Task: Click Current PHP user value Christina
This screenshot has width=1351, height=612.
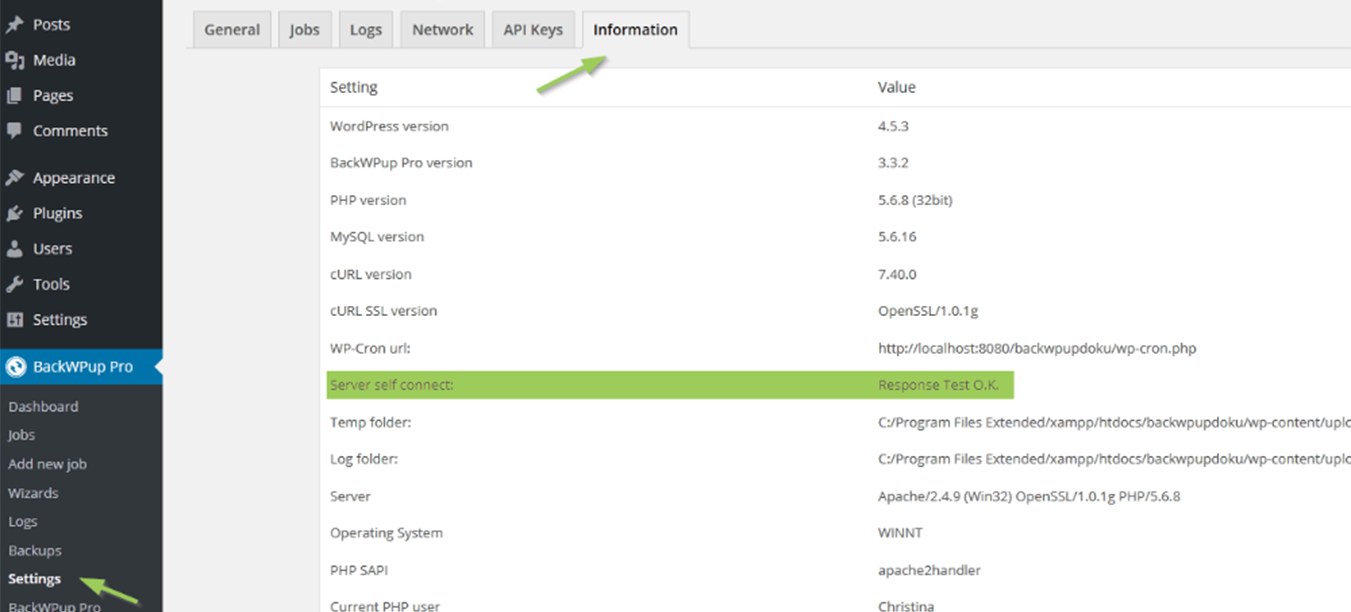Action: coord(907,606)
